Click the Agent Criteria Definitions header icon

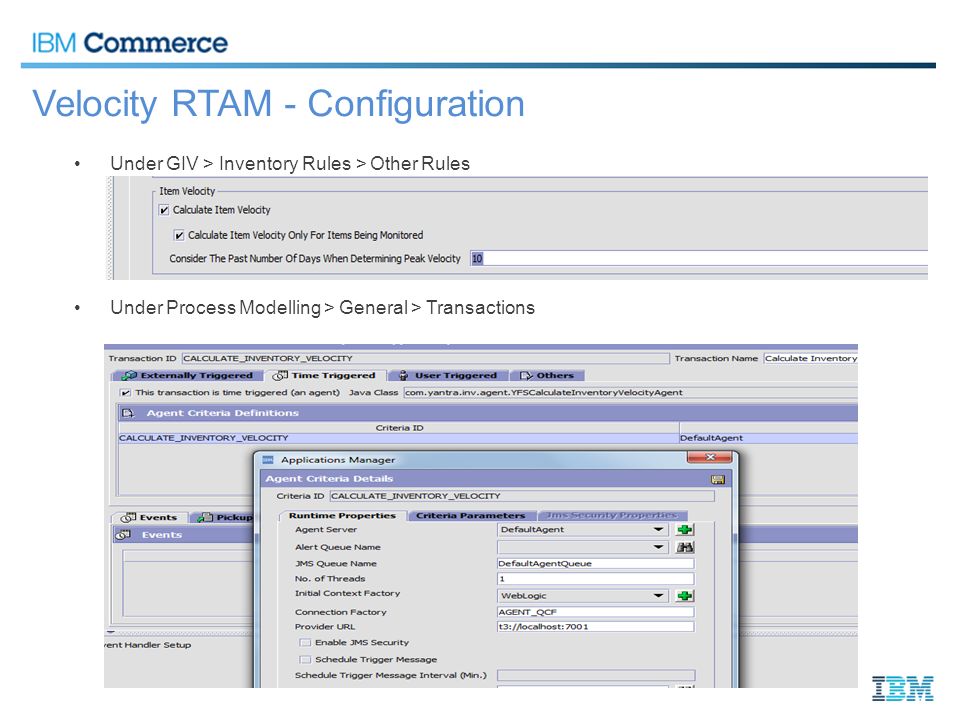pyautogui.click(x=128, y=413)
